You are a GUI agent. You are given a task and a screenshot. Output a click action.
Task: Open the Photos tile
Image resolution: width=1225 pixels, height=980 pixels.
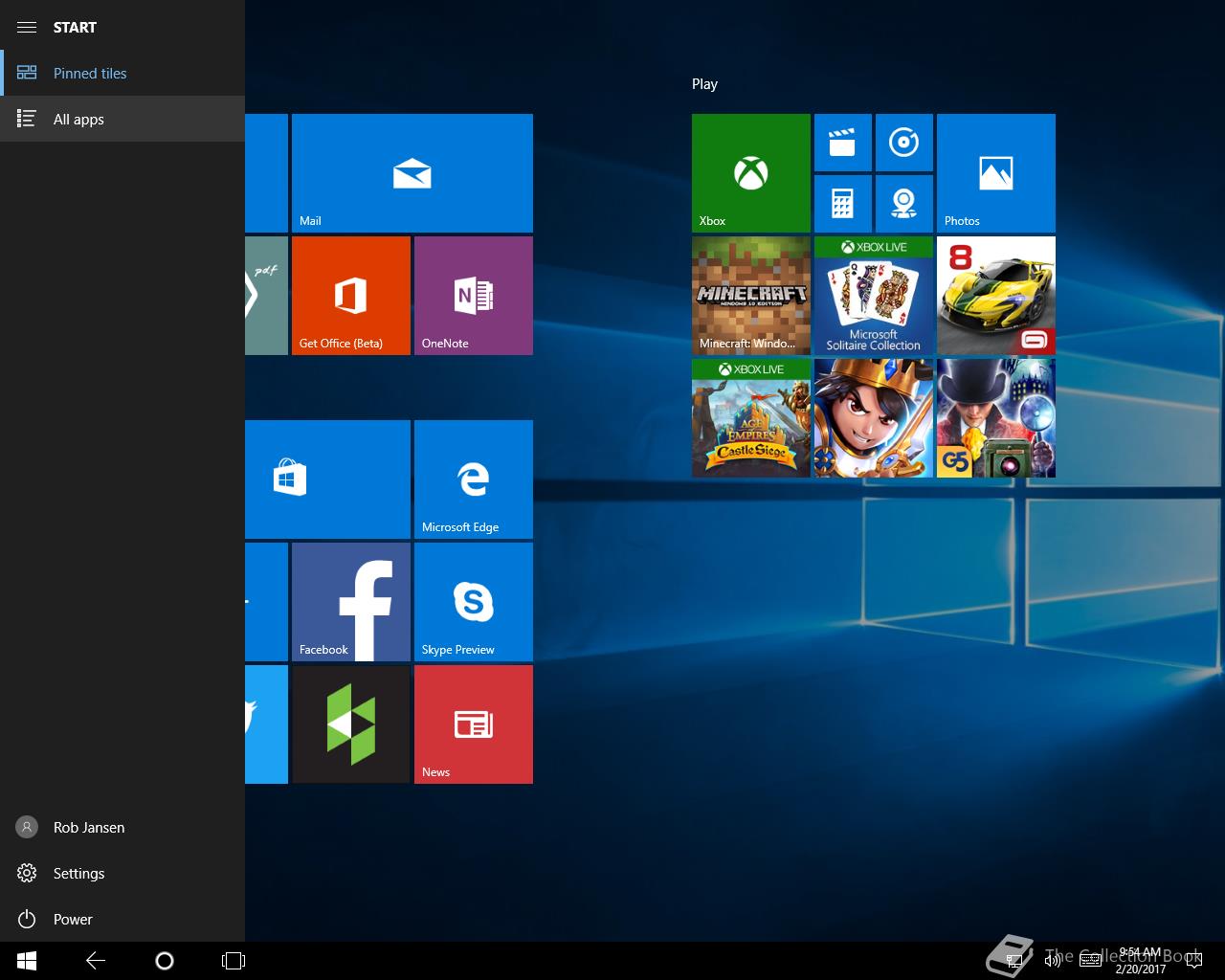pyautogui.click(x=995, y=172)
